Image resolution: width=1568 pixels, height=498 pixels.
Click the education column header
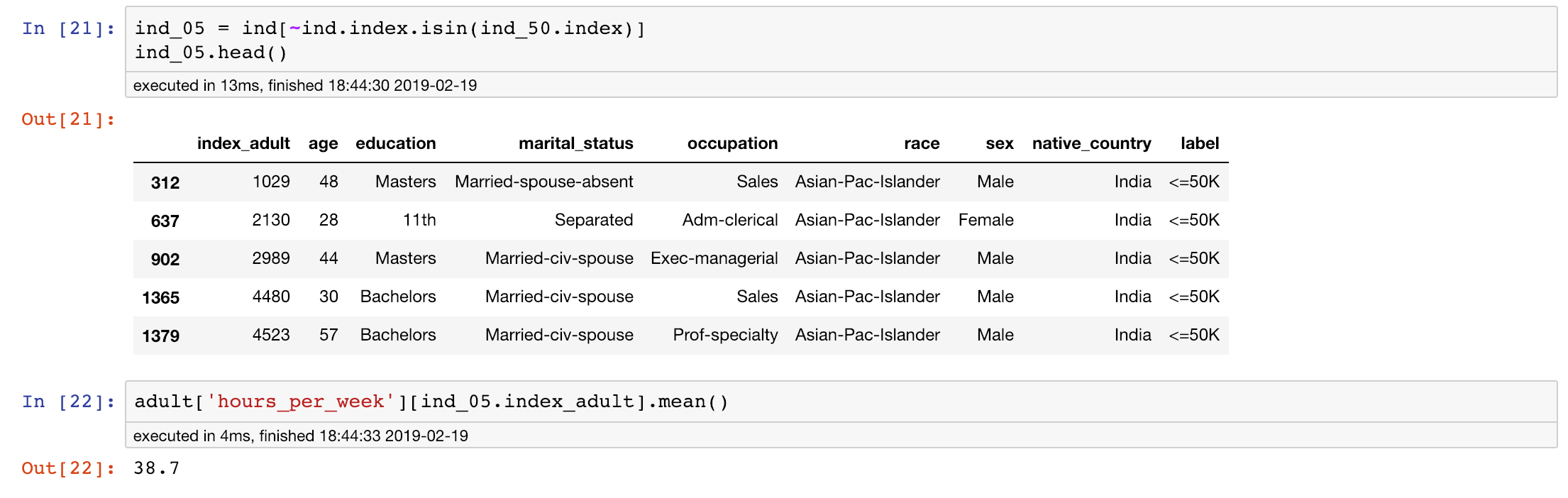tap(395, 143)
